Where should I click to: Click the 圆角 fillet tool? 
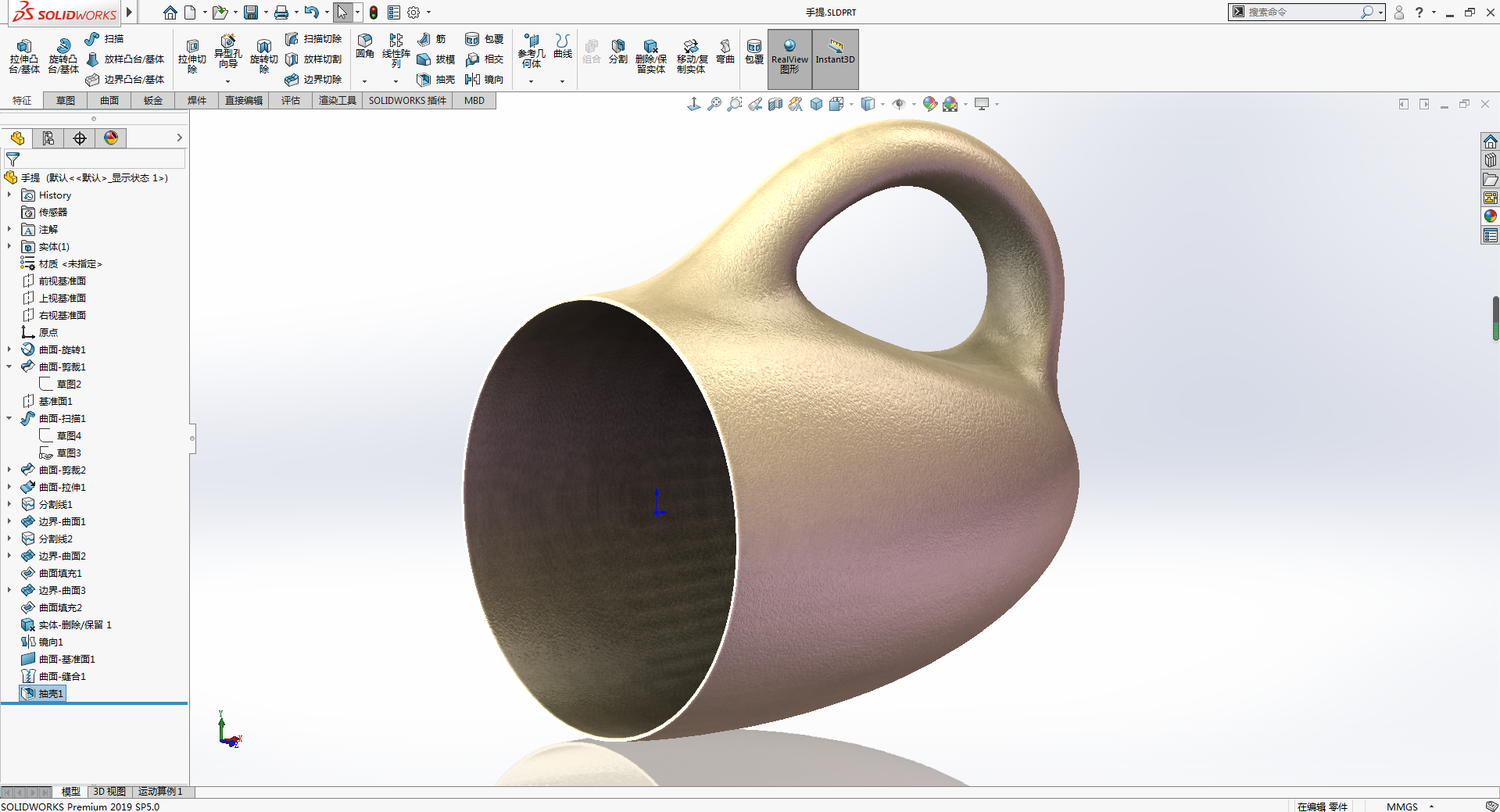[x=364, y=46]
